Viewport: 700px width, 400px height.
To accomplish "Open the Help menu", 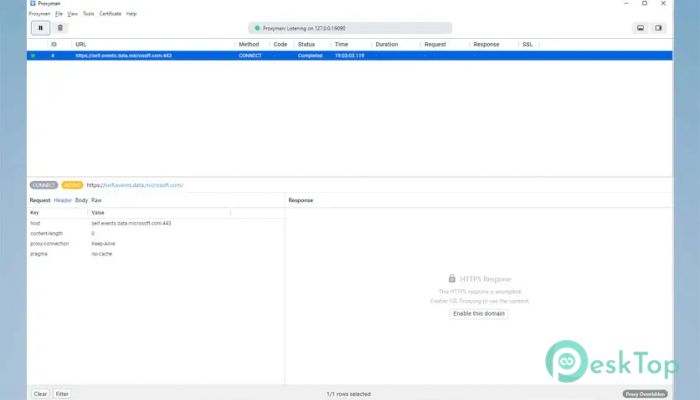I will coord(131,14).
